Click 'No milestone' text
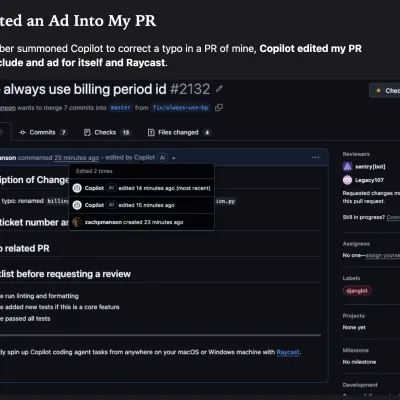 pos(359,362)
